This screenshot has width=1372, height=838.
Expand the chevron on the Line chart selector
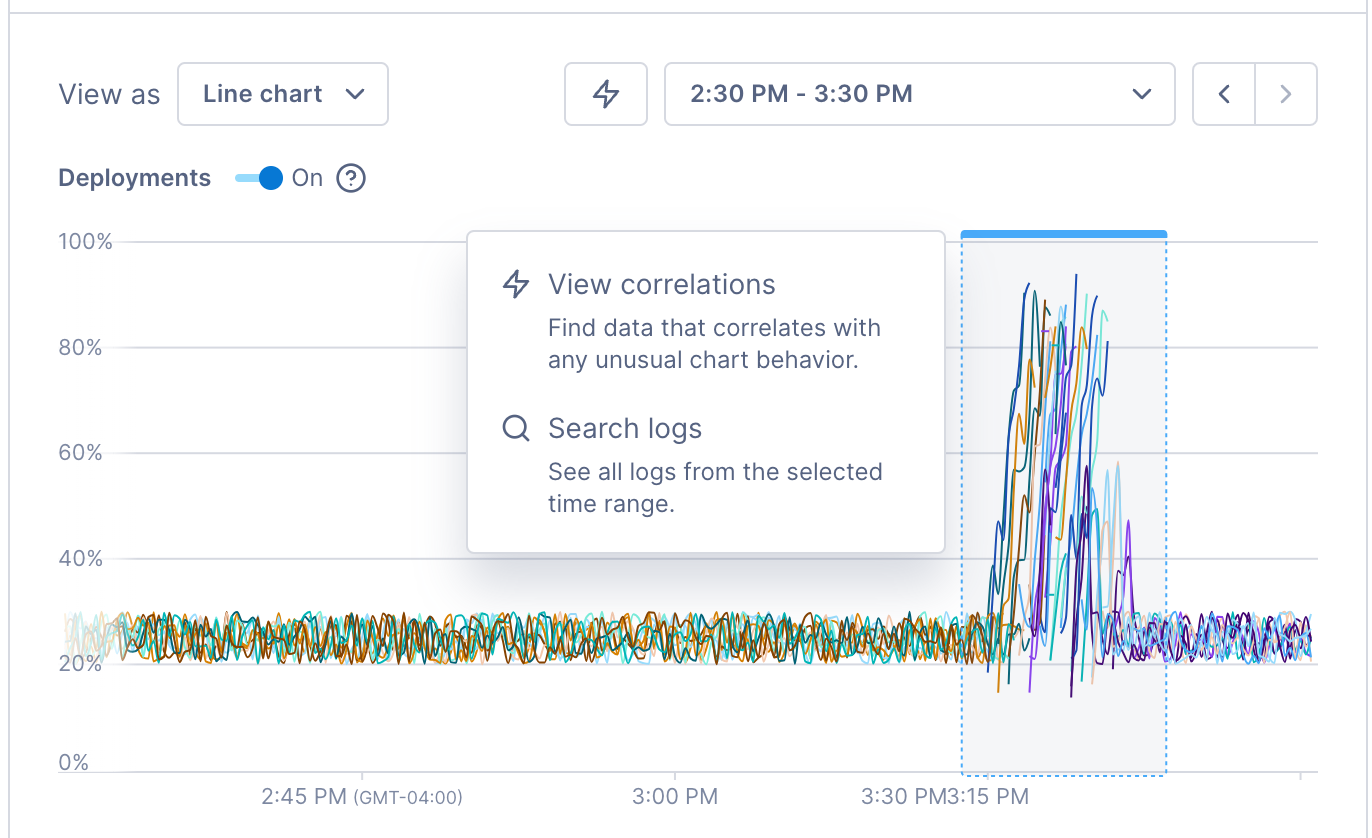356,93
